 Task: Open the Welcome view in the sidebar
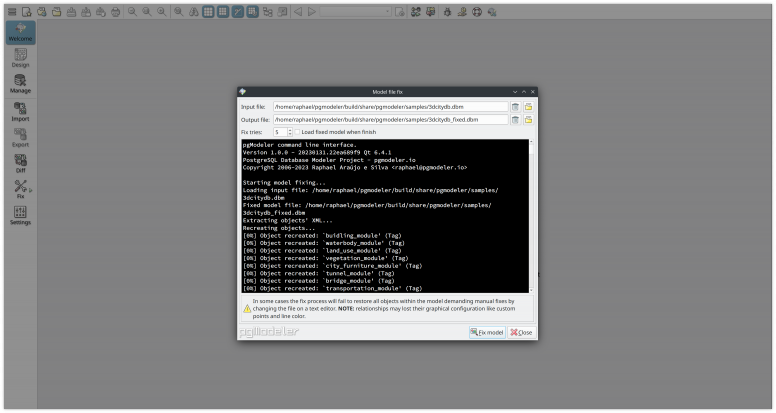pos(21,33)
